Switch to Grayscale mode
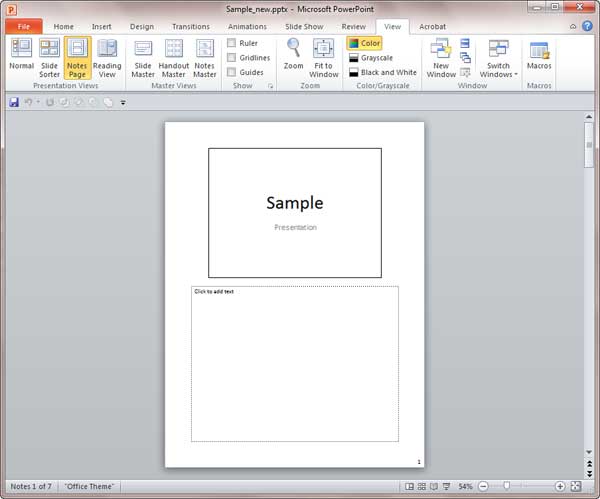600x499 pixels. click(371, 58)
